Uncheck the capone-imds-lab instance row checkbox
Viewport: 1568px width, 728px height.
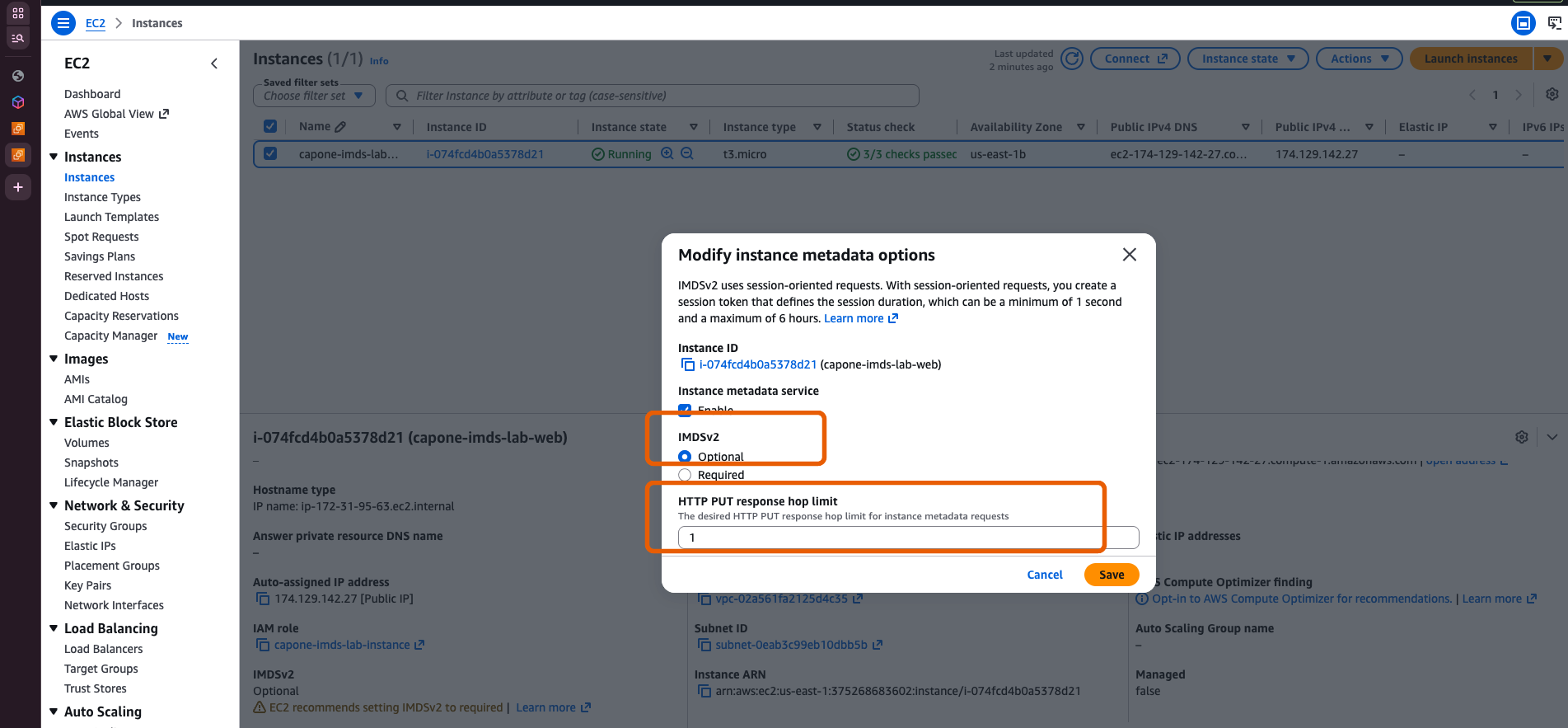[270, 153]
